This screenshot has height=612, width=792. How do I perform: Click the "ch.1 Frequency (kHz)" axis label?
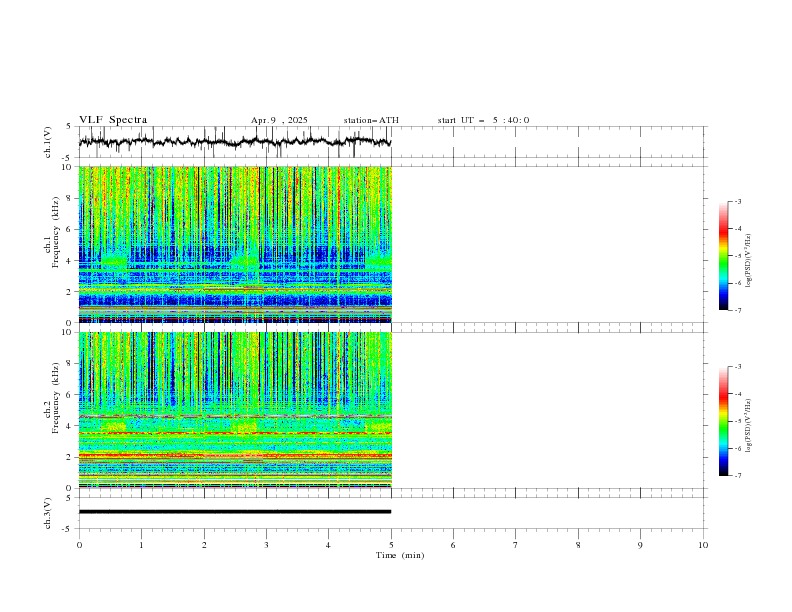52,232
